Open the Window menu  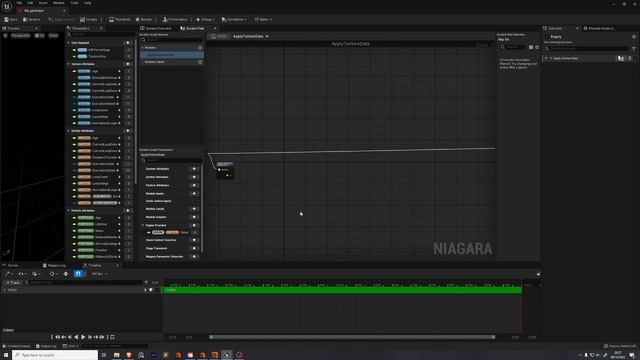tap(58, 3)
